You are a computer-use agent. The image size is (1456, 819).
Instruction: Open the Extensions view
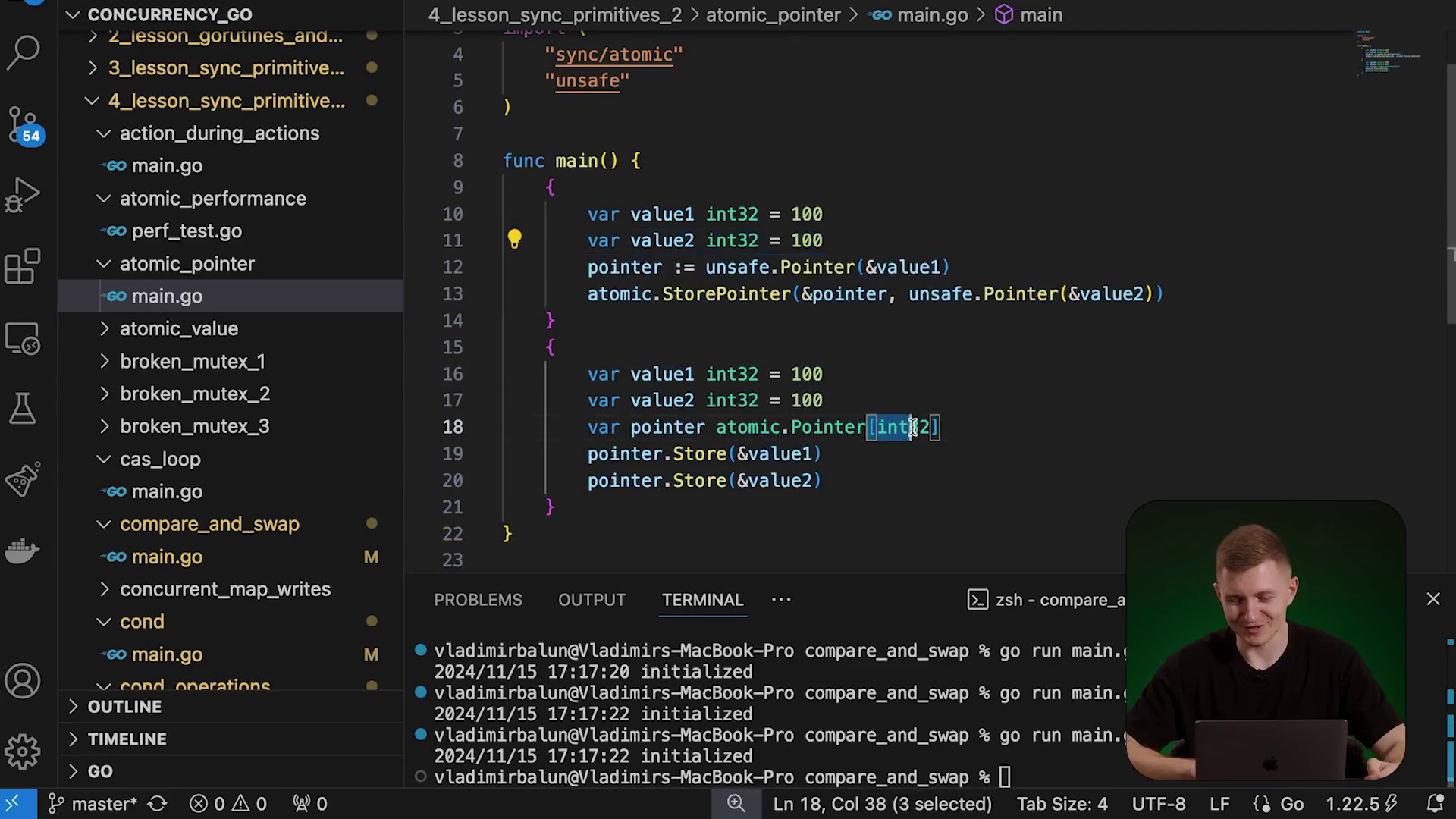(x=23, y=266)
